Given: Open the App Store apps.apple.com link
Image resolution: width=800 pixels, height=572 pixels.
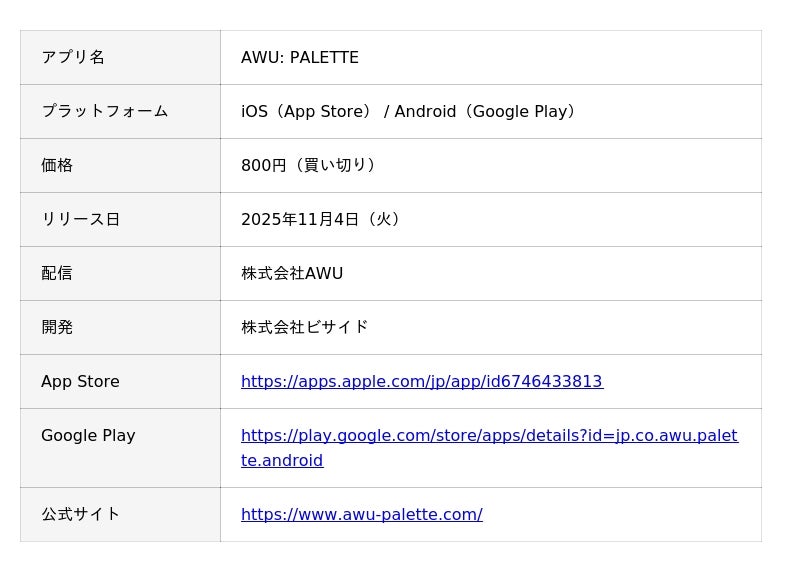Looking at the screenshot, I should (x=421, y=382).
